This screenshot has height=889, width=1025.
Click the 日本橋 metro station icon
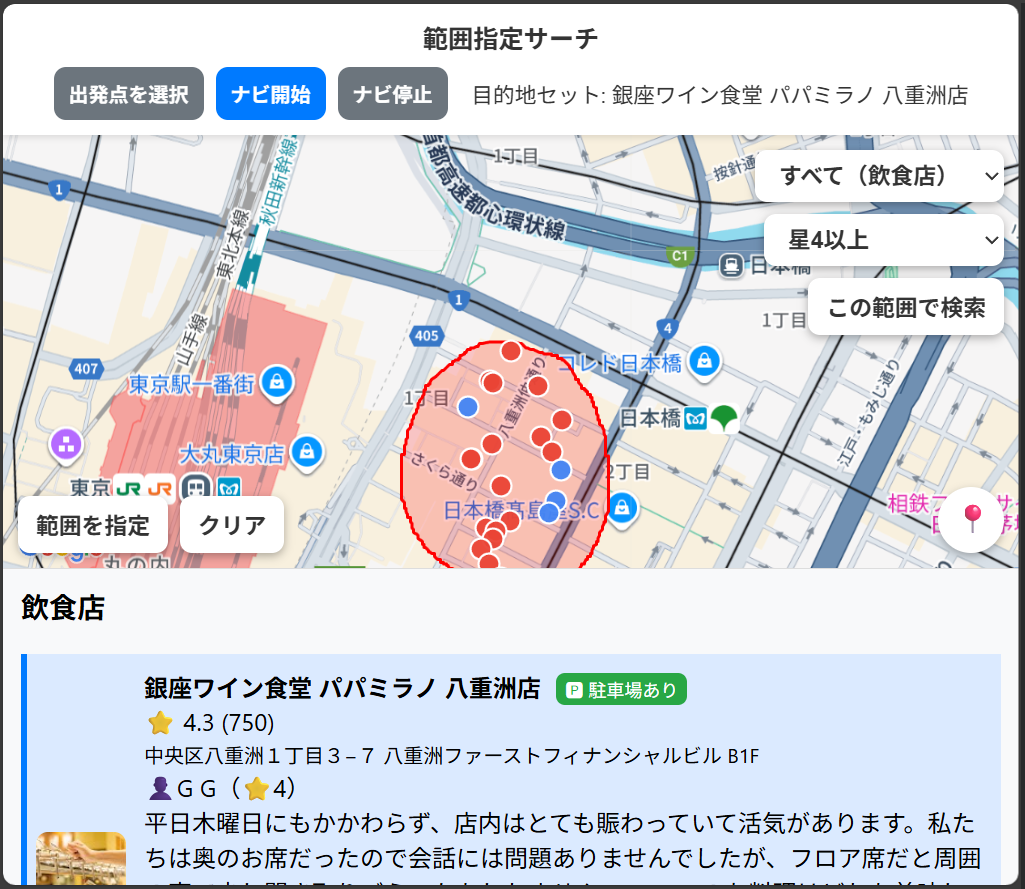coord(697,418)
